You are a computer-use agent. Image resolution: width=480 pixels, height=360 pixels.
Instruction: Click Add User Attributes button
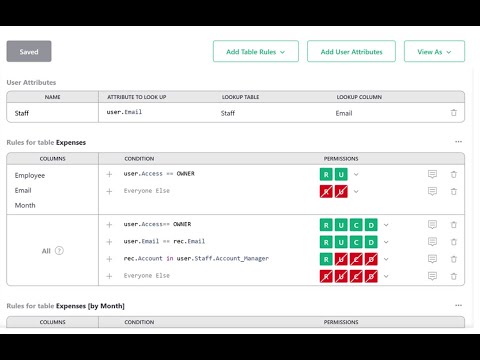click(351, 51)
